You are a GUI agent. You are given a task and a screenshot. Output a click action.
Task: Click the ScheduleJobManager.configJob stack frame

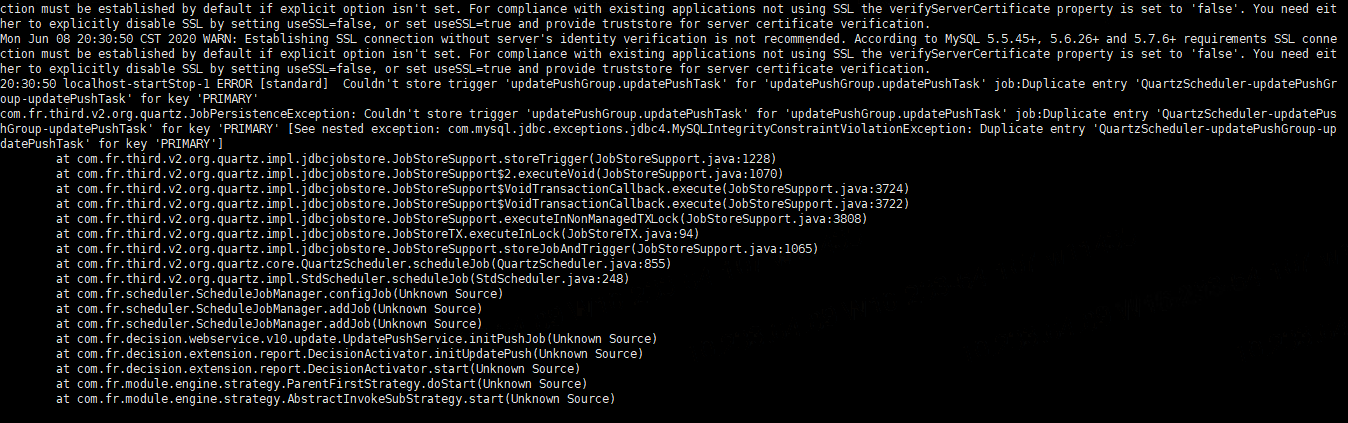coord(279,293)
